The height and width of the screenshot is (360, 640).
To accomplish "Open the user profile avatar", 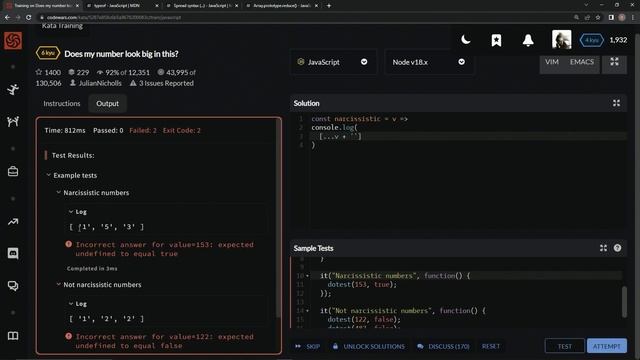I will (x=562, y=40).
